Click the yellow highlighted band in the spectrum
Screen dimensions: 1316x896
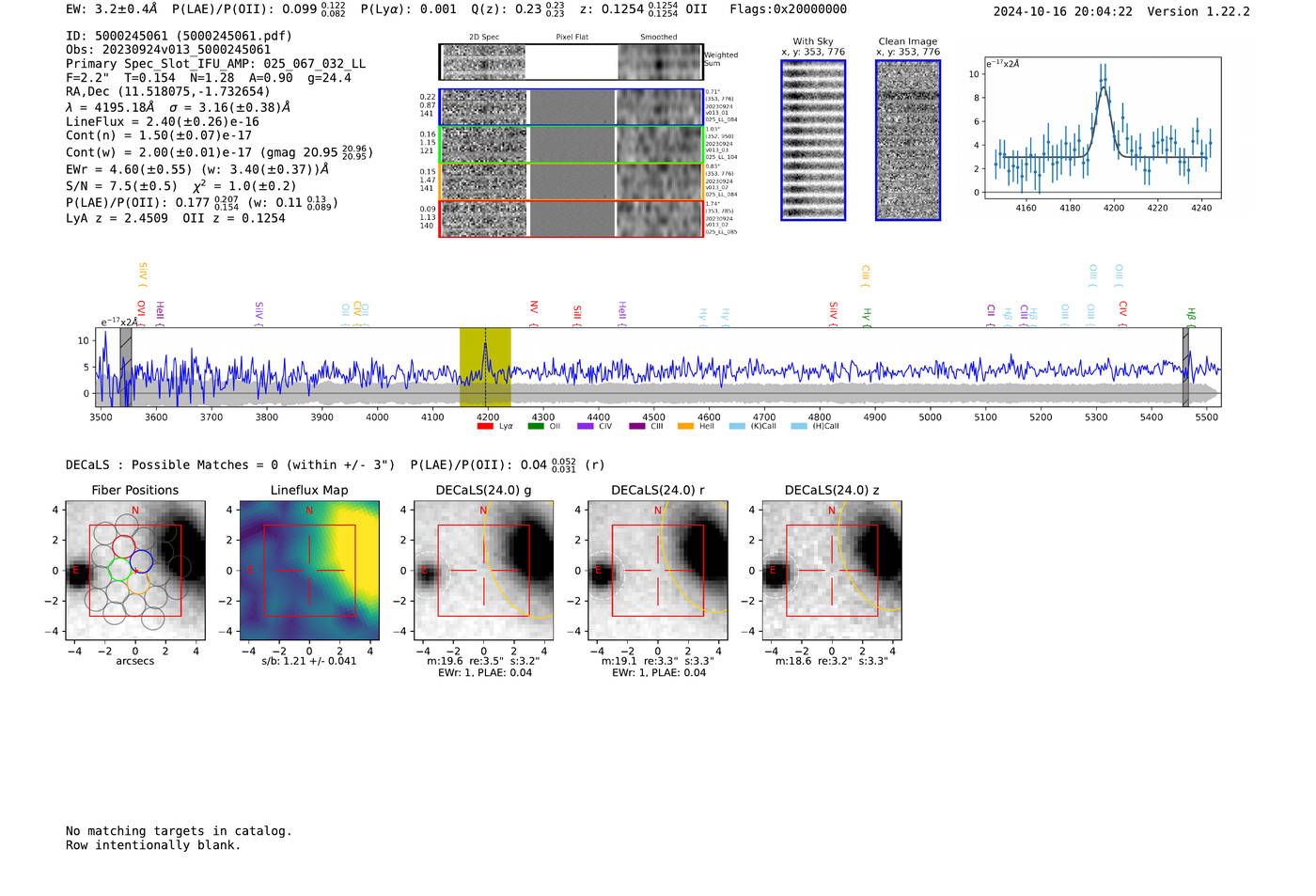(485, 367)
